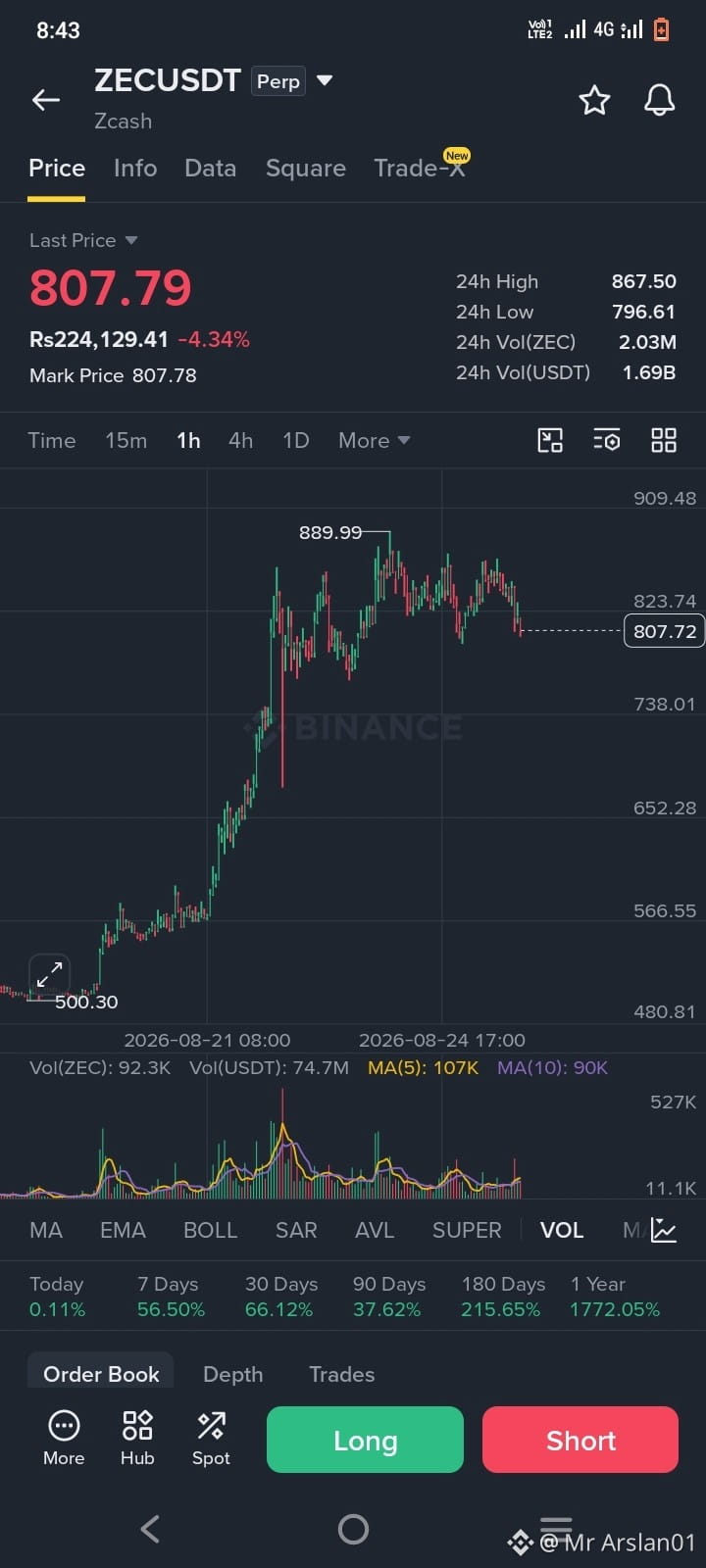
Task: Open the Depth tab
Action: point(232,1375)
